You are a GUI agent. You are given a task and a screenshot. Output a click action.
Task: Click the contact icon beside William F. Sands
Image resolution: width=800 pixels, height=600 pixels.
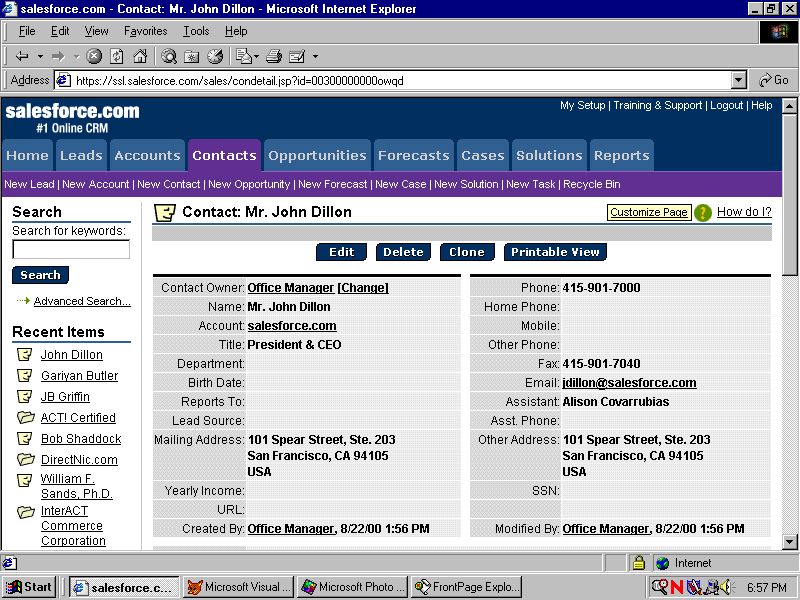24,480
